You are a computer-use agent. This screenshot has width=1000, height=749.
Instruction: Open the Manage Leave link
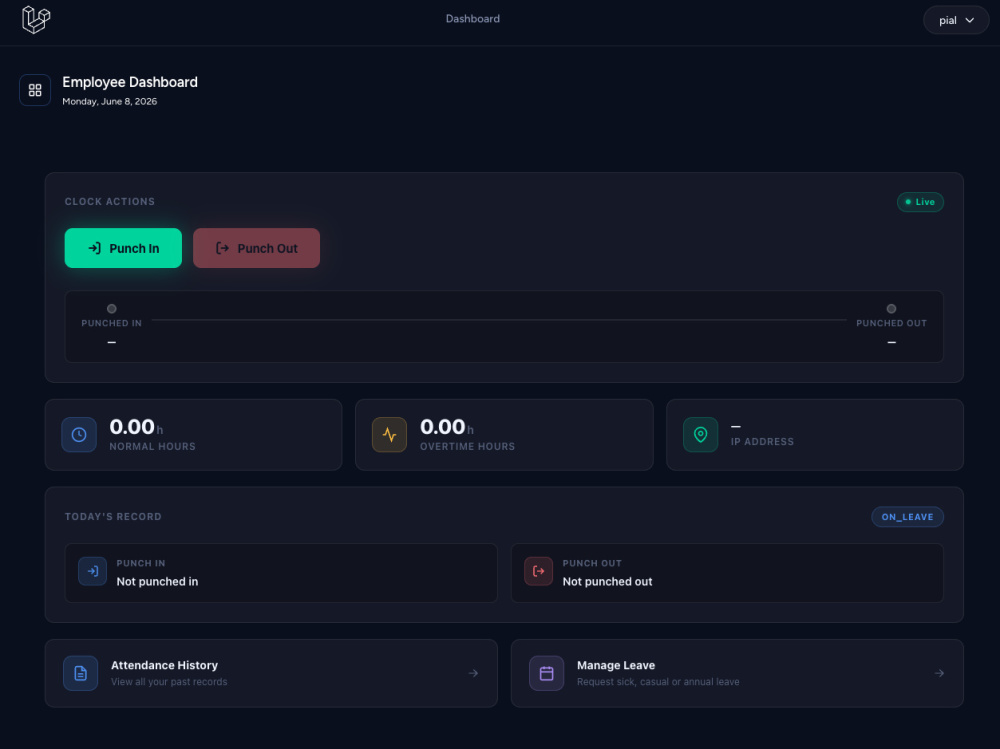[x=737, y=673]
